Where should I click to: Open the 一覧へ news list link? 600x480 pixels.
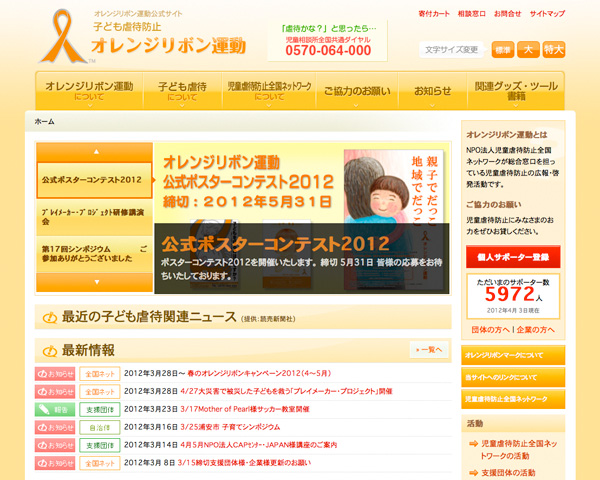427,349
